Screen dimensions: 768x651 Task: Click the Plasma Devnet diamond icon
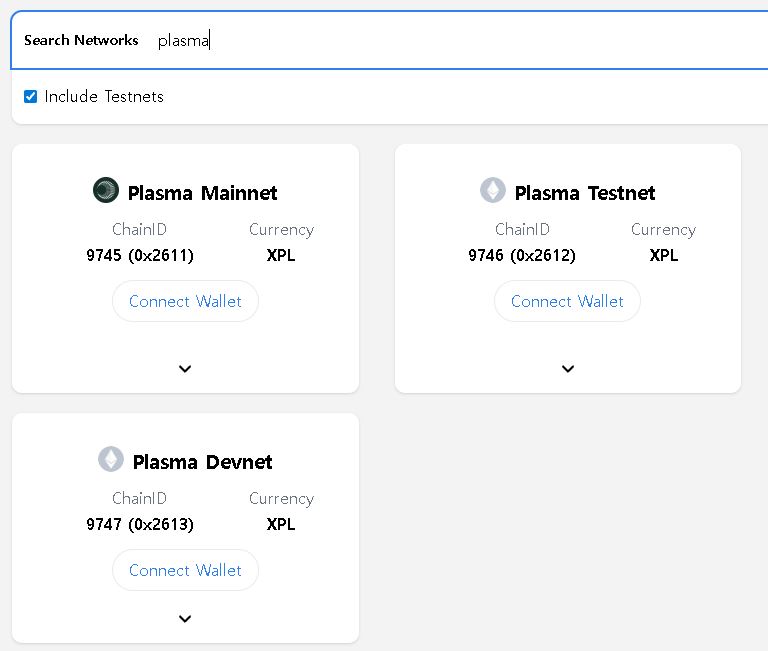111,459
